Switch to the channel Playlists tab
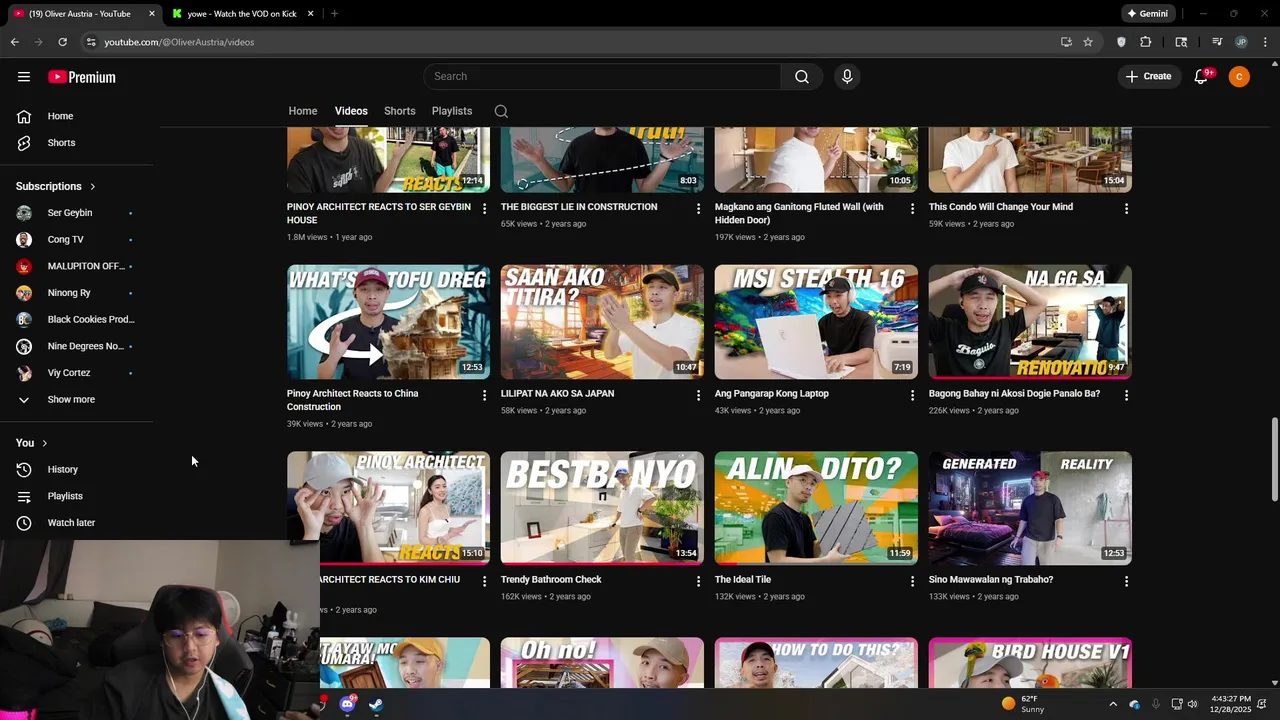This screenshot has width=1280, height=720. click(x=452, y=111)
